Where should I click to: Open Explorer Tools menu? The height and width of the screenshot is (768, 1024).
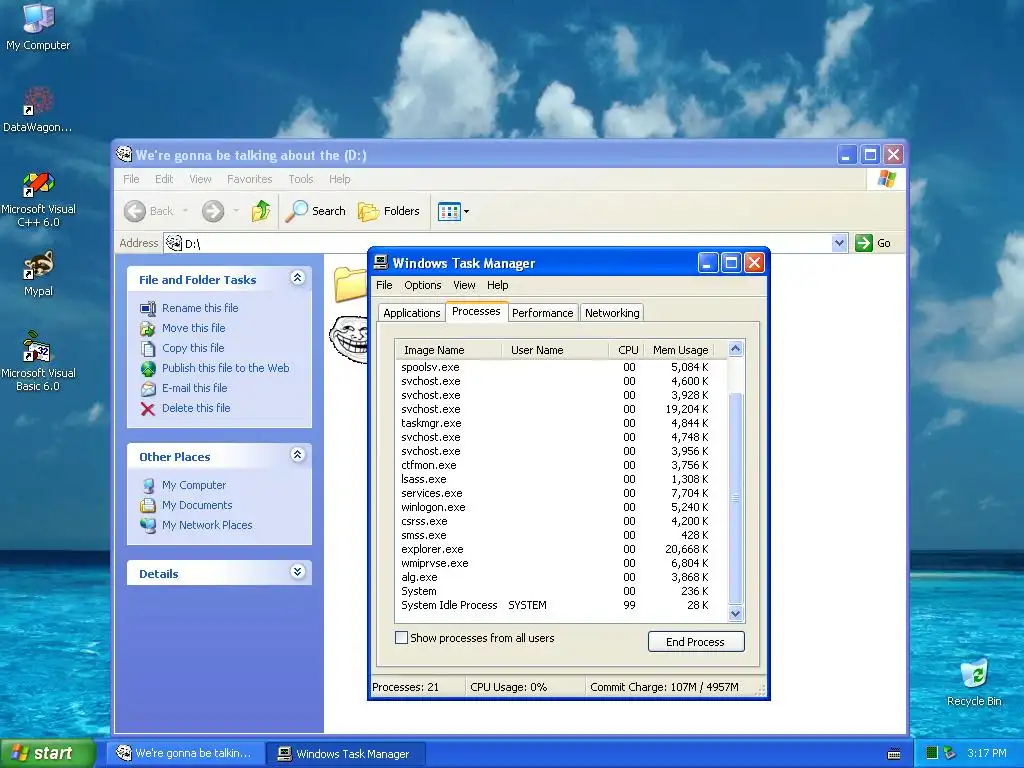[300, 179]
